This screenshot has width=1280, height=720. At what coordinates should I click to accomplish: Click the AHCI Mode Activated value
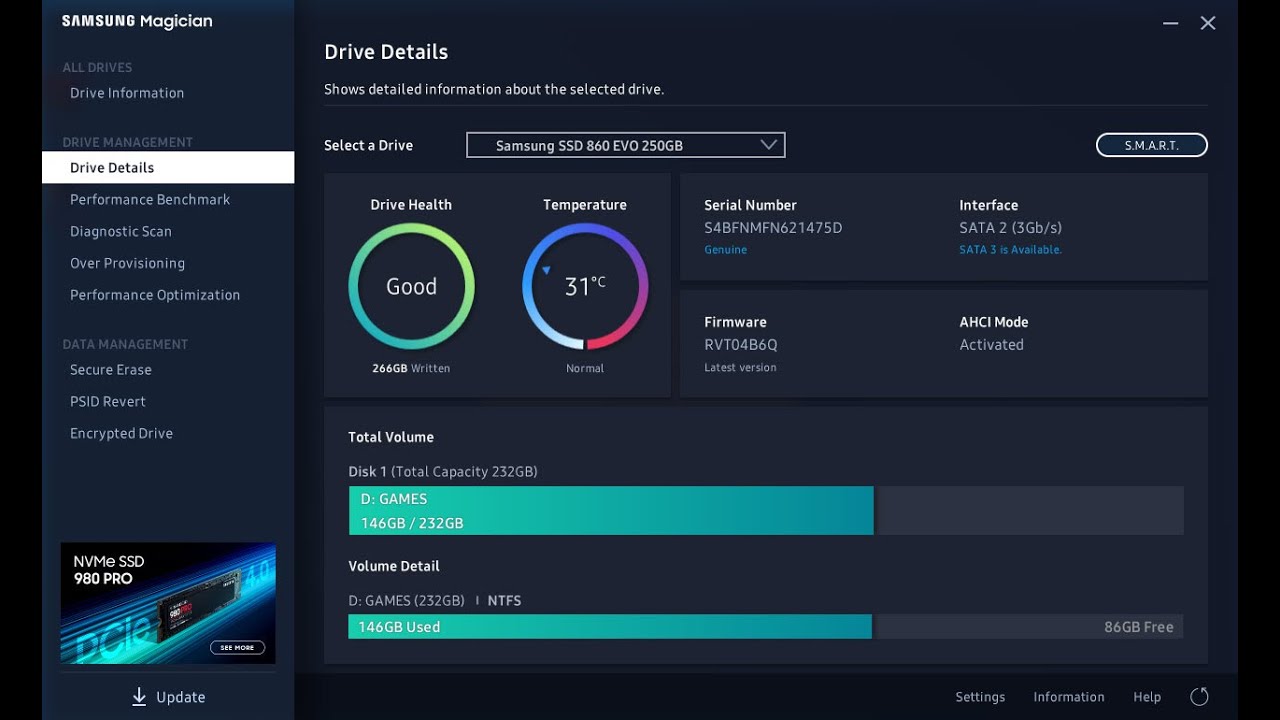pos(992,345)
